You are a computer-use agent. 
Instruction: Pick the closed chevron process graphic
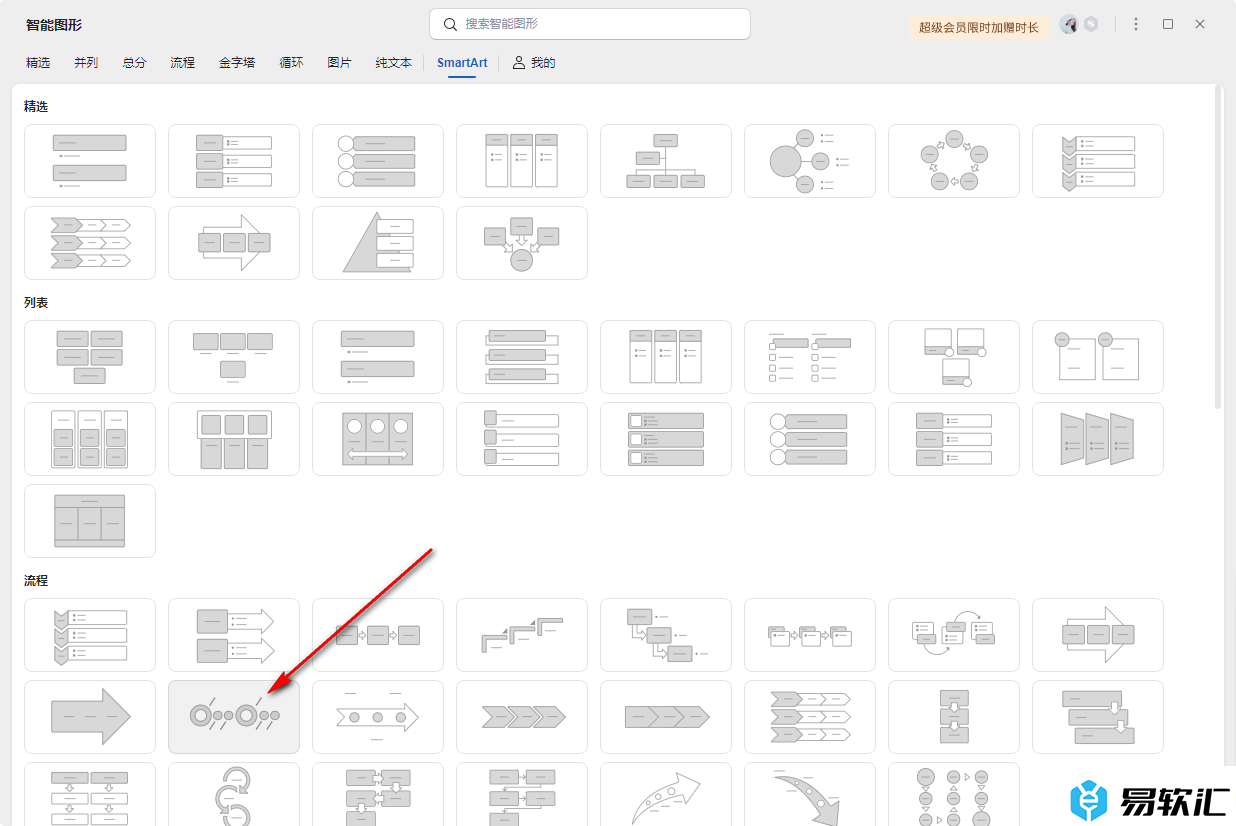click(521, 716)
